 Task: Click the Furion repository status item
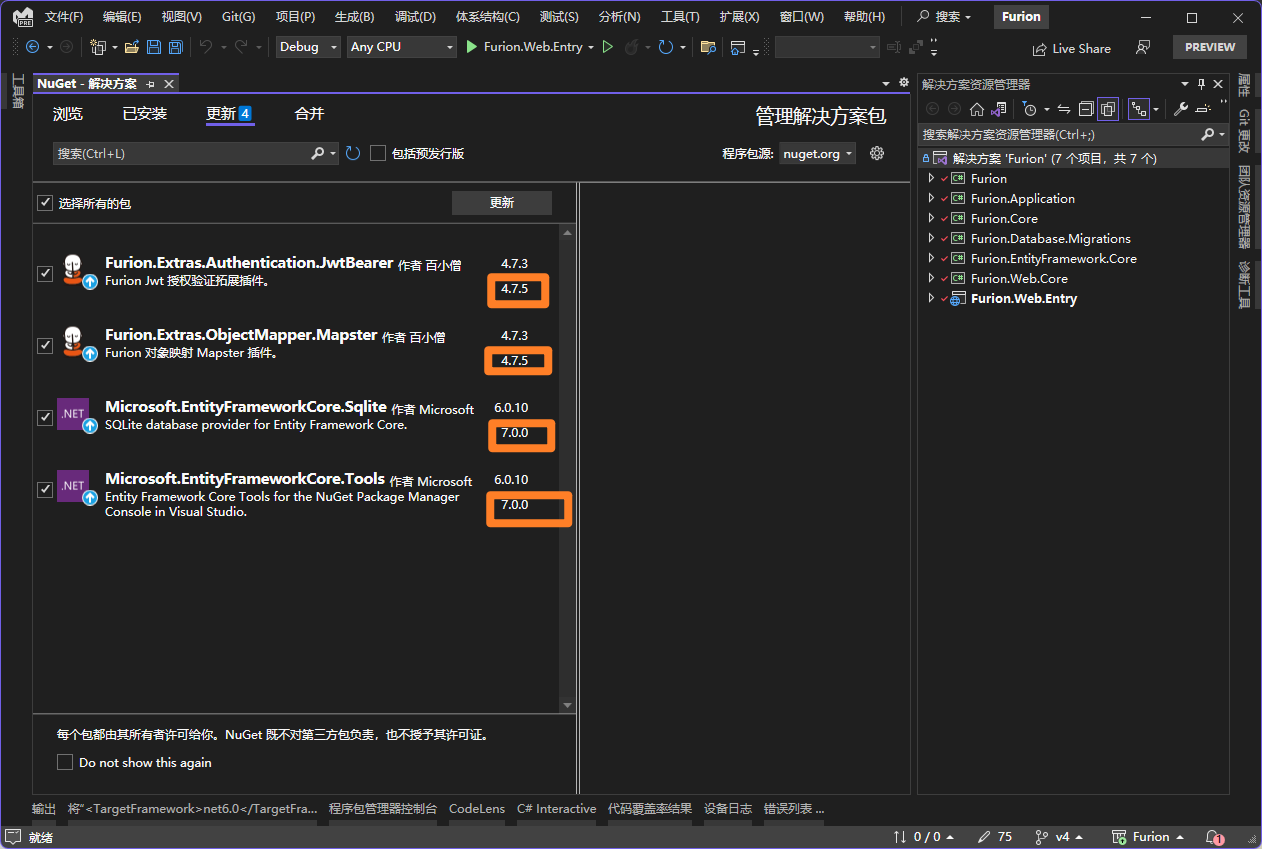click(1148, 837)
